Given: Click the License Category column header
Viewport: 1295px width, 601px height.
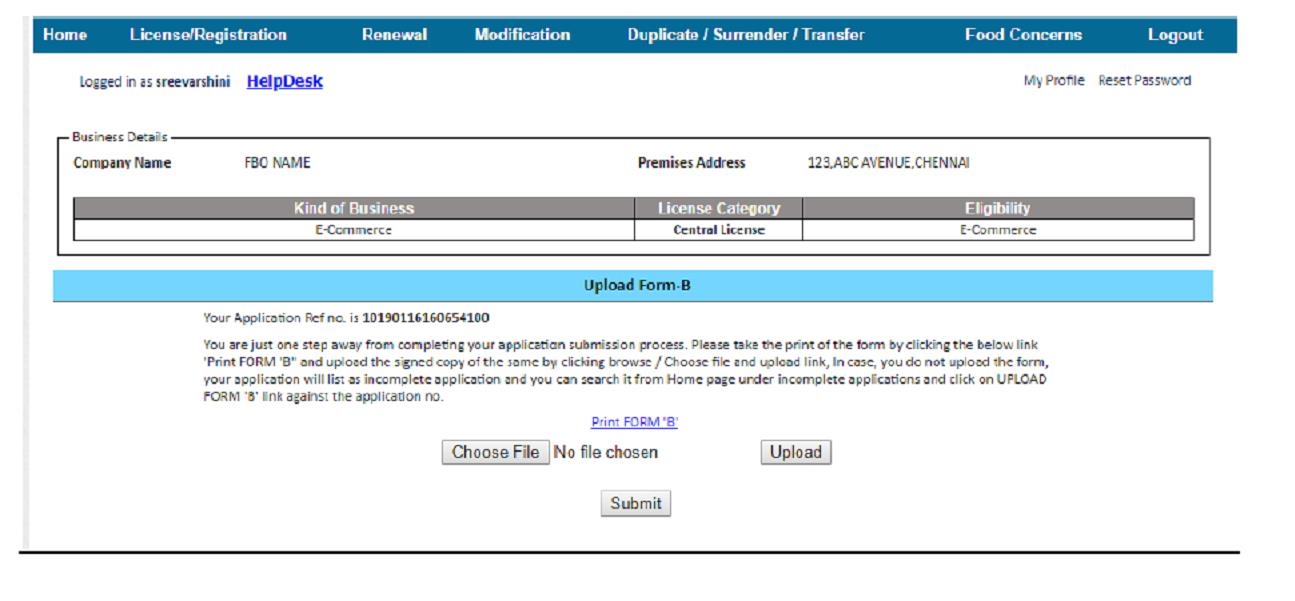Looking at the screenshot, I should (x=718, y=209).
